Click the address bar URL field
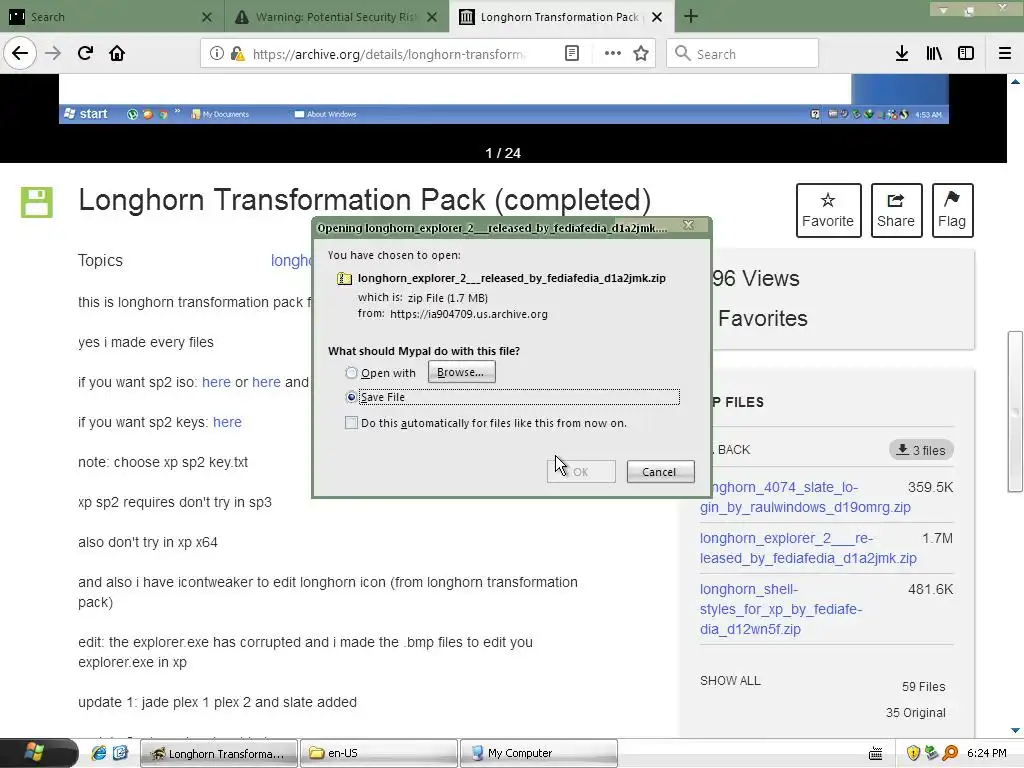The height and width of the screenshot is (768, 1024). pos(389,54)
